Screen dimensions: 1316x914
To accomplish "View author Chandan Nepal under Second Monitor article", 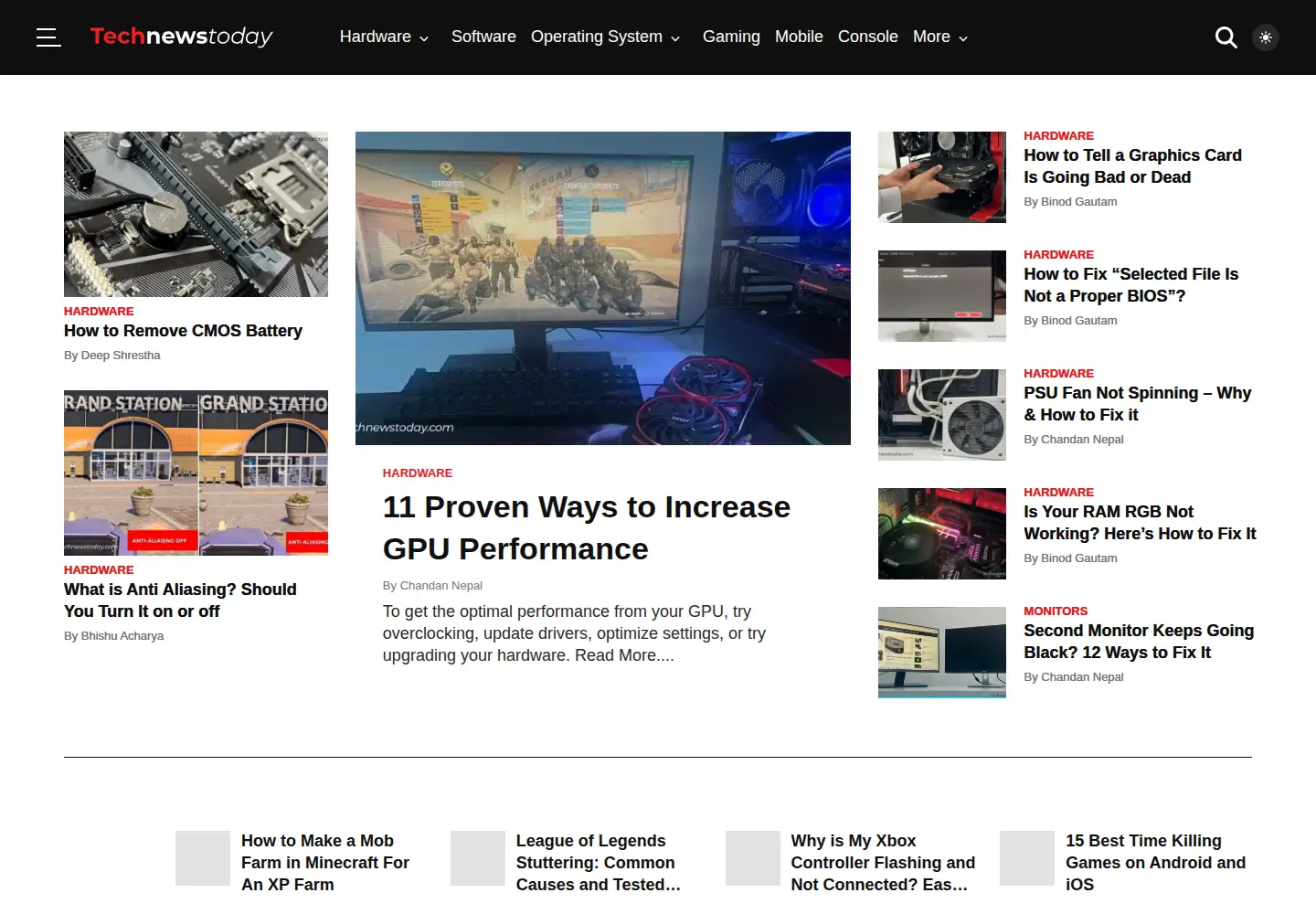I will click(1082, 677).
